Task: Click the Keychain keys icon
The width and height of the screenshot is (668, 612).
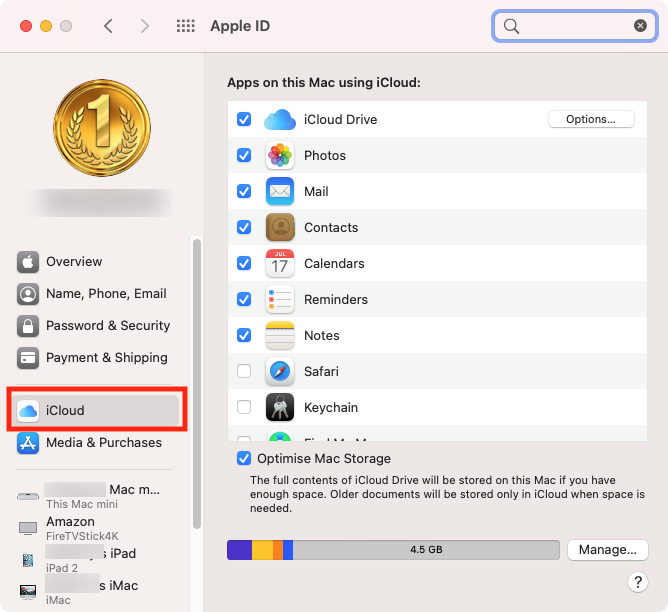Action: [x=279, y=407]
